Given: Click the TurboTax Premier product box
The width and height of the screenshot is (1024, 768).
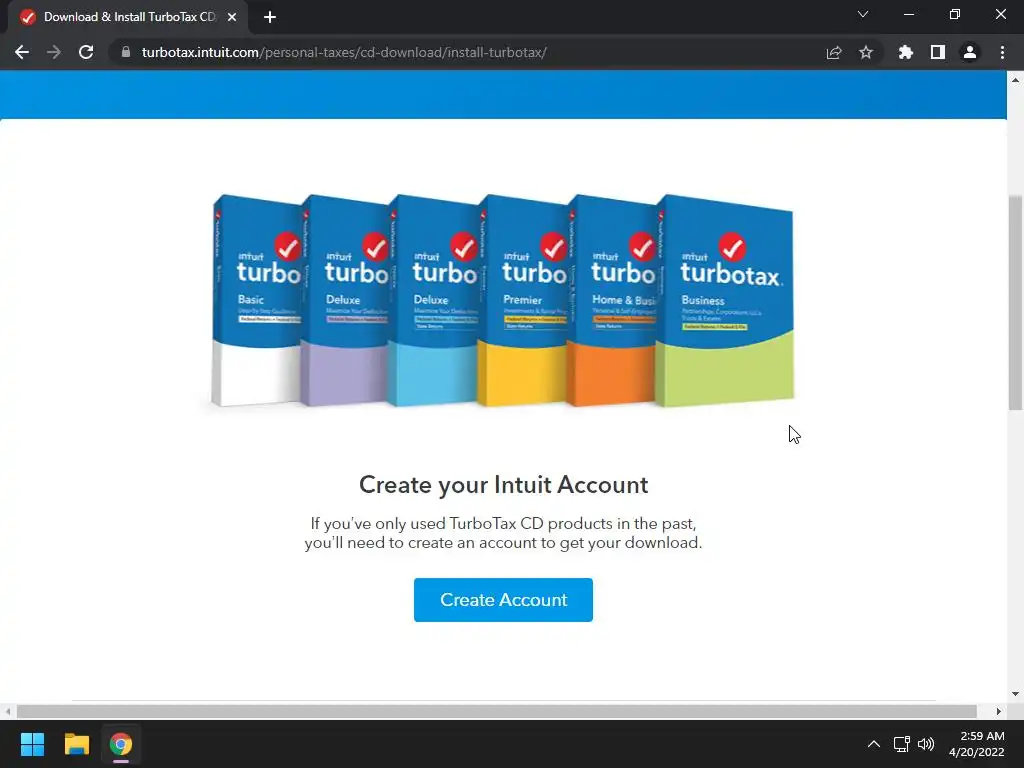Looking at the screenshot, I should 522,300.
